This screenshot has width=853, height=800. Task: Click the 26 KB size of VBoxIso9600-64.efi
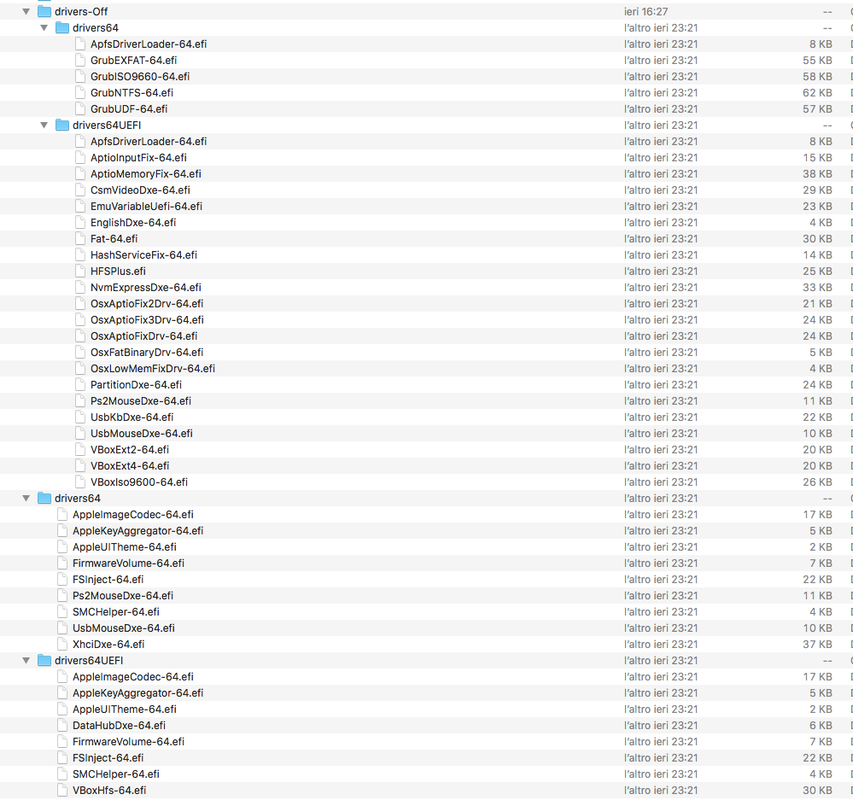[817, 482]
